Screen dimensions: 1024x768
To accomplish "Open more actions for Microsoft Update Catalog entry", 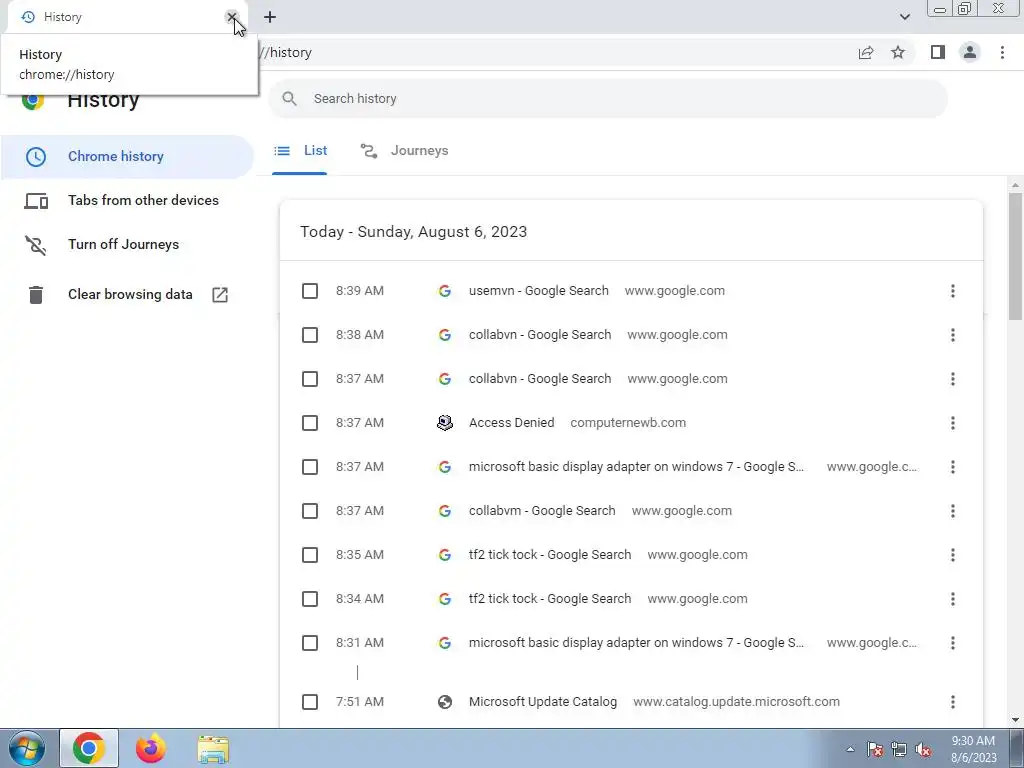I will pyautogui.click(x=953, y=702).
